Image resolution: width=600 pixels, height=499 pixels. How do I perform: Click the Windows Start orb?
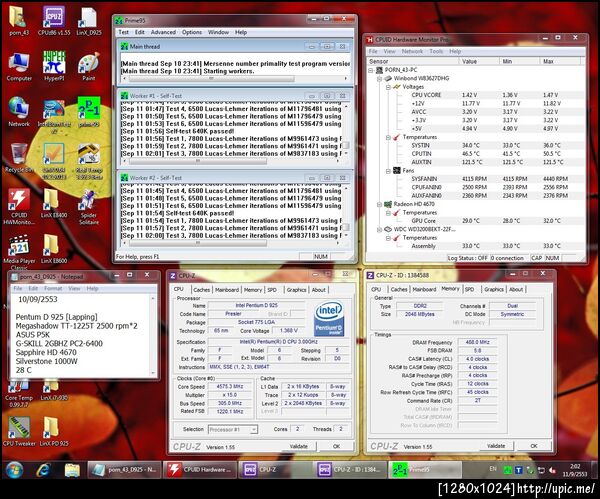pos(15,470)
